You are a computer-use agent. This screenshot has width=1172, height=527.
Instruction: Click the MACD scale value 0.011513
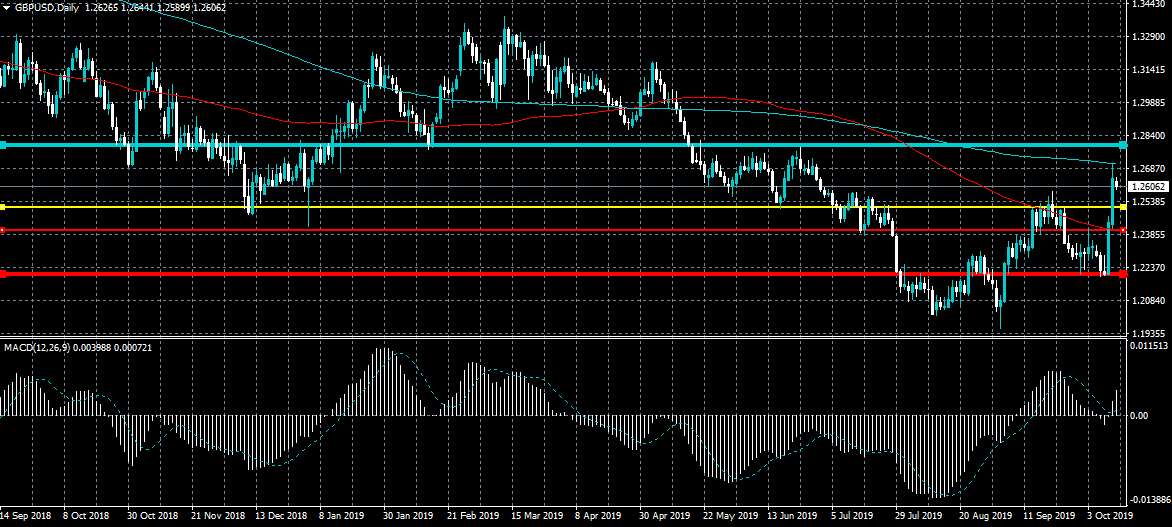click(1150, 346)
